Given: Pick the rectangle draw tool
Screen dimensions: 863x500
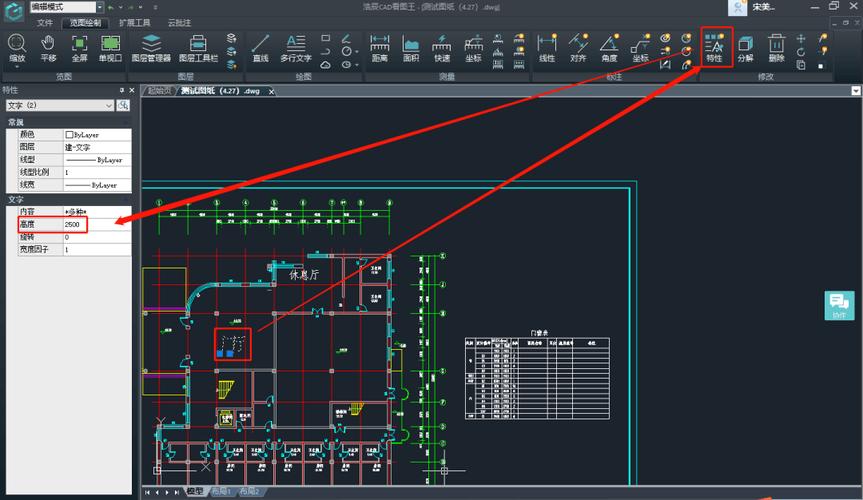Looking at the screenshot, I should [326, 38].
